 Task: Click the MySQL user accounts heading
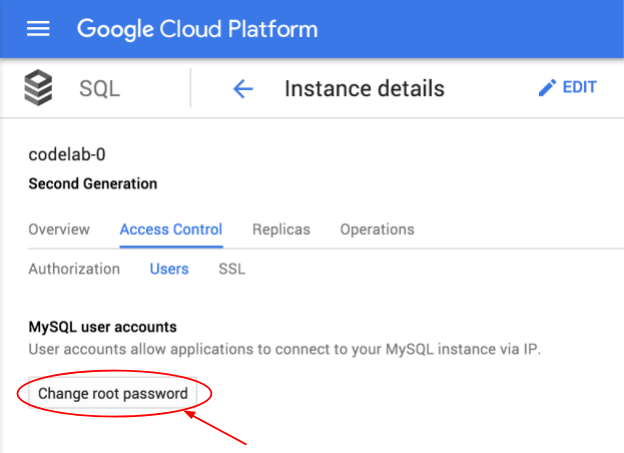pos(103,327)
